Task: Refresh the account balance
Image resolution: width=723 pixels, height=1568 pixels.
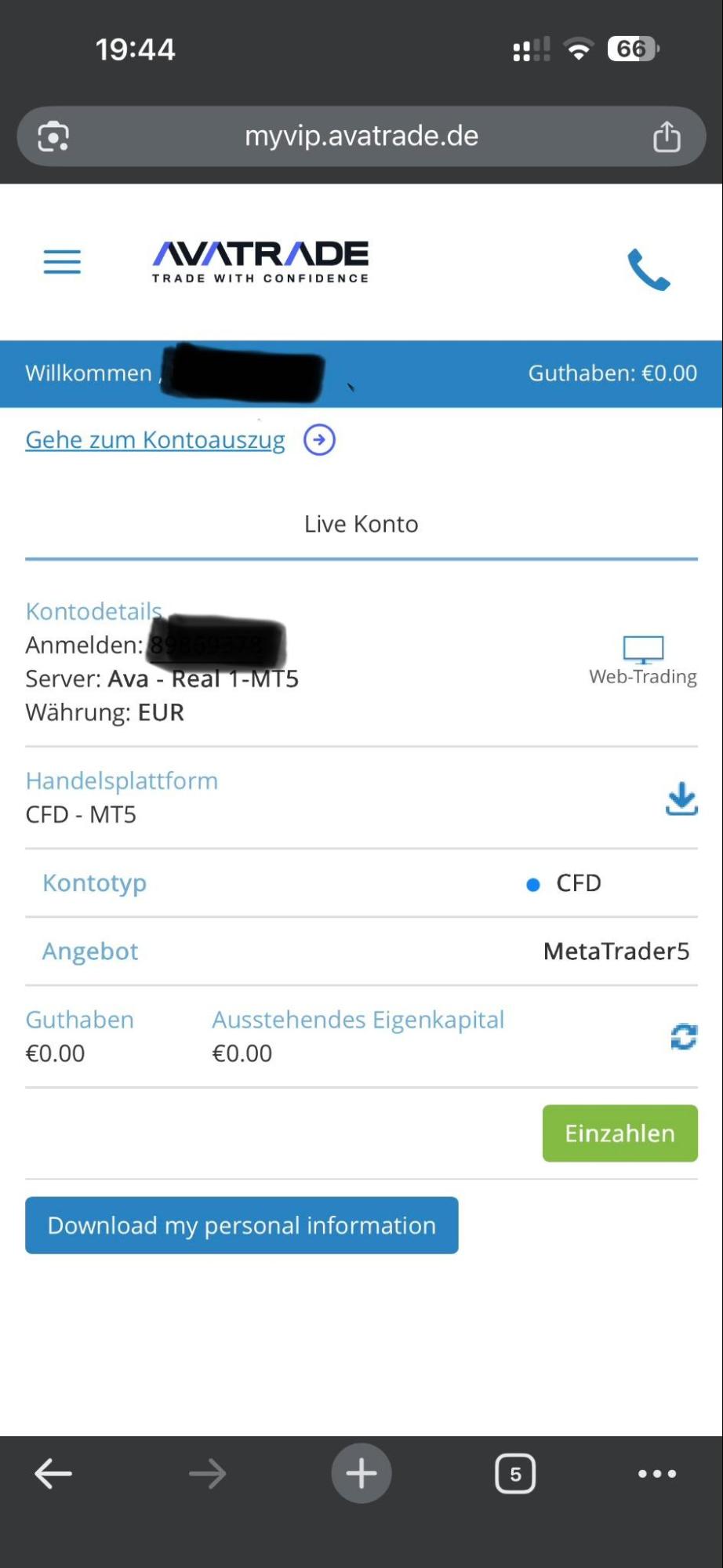Action: [683, 1037]
